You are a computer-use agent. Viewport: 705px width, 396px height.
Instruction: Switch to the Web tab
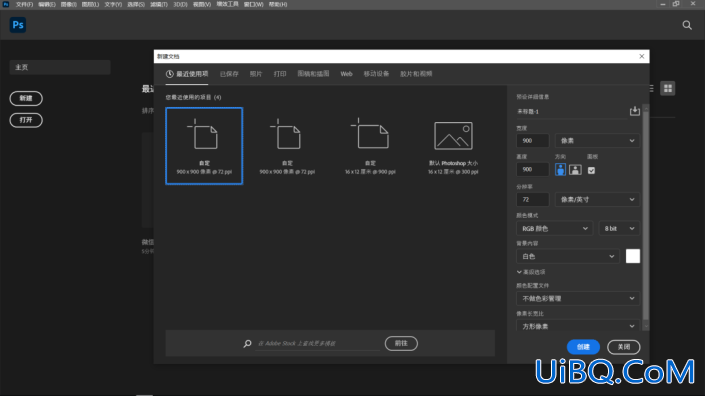click(346, 74)
